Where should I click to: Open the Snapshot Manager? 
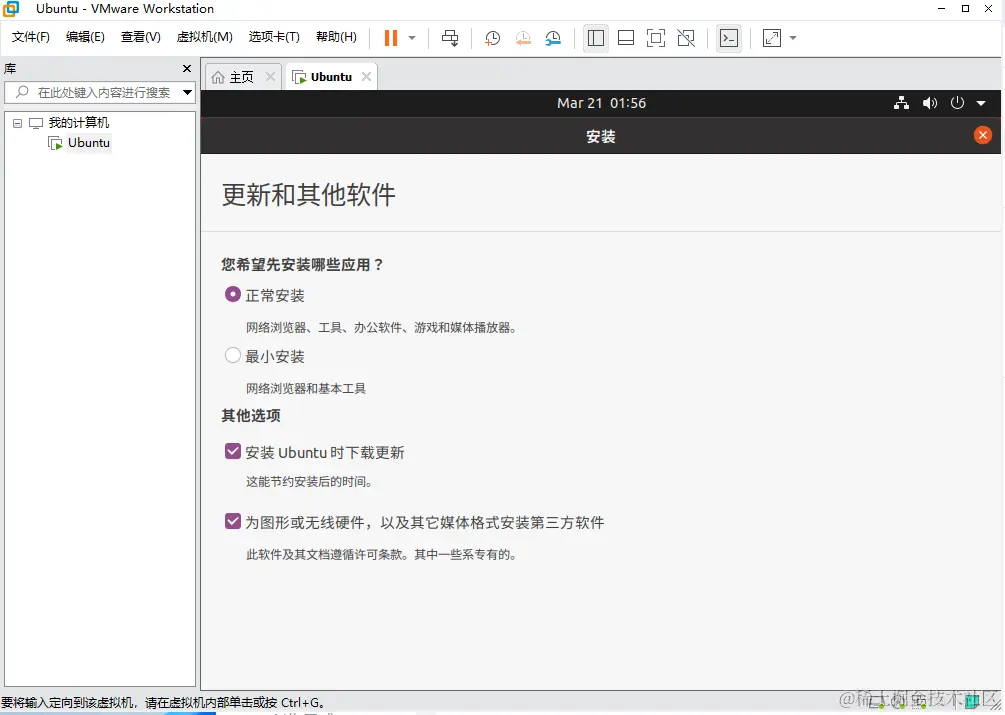coord(552,38)
